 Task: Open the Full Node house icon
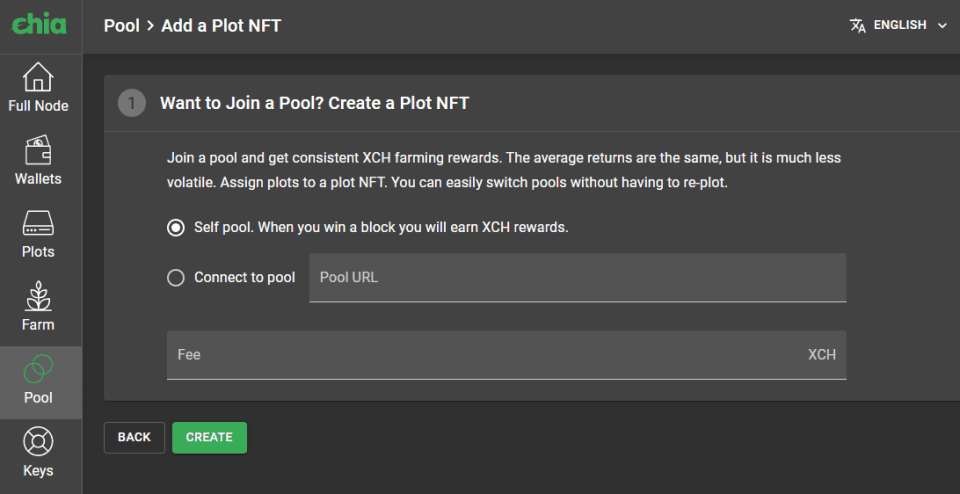(x=38, y=76)
